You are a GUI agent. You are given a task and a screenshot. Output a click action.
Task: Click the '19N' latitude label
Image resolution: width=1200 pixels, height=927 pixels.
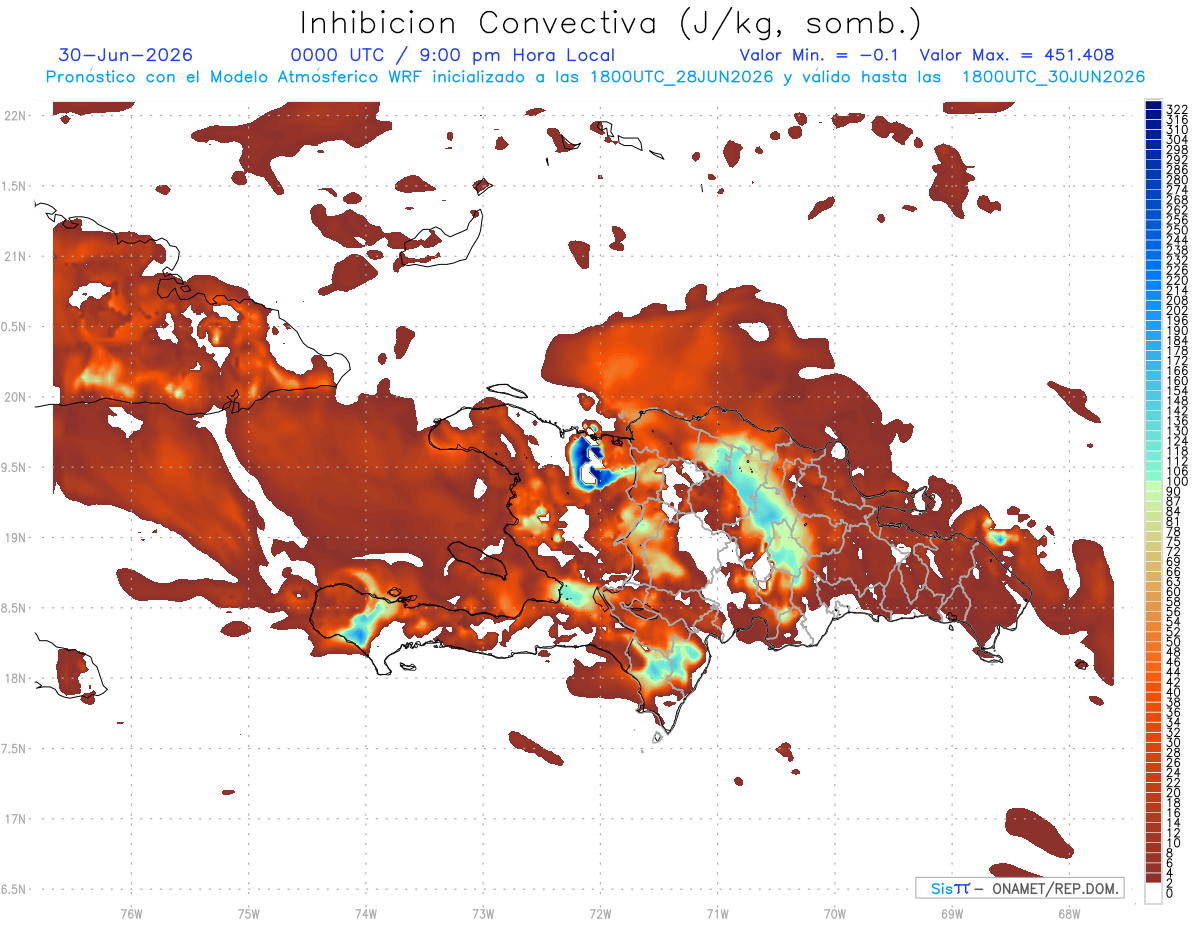15,537
